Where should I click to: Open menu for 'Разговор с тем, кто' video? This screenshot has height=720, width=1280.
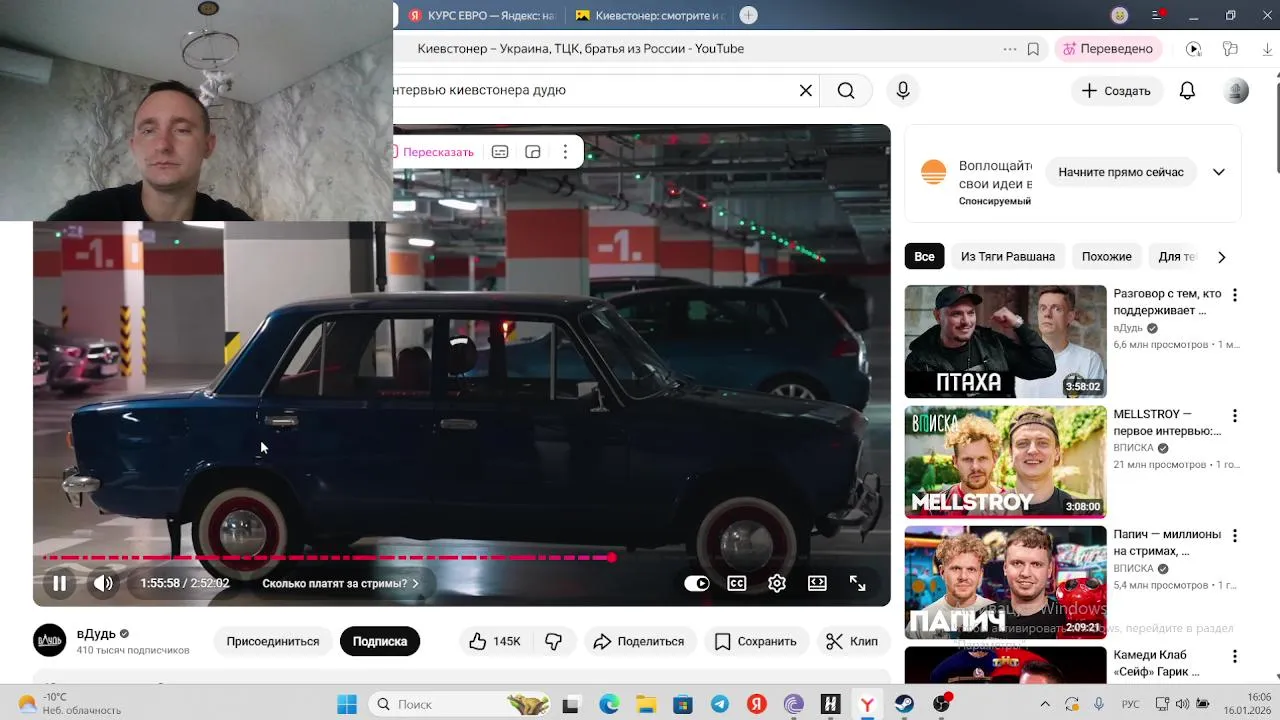point(1235,295)
